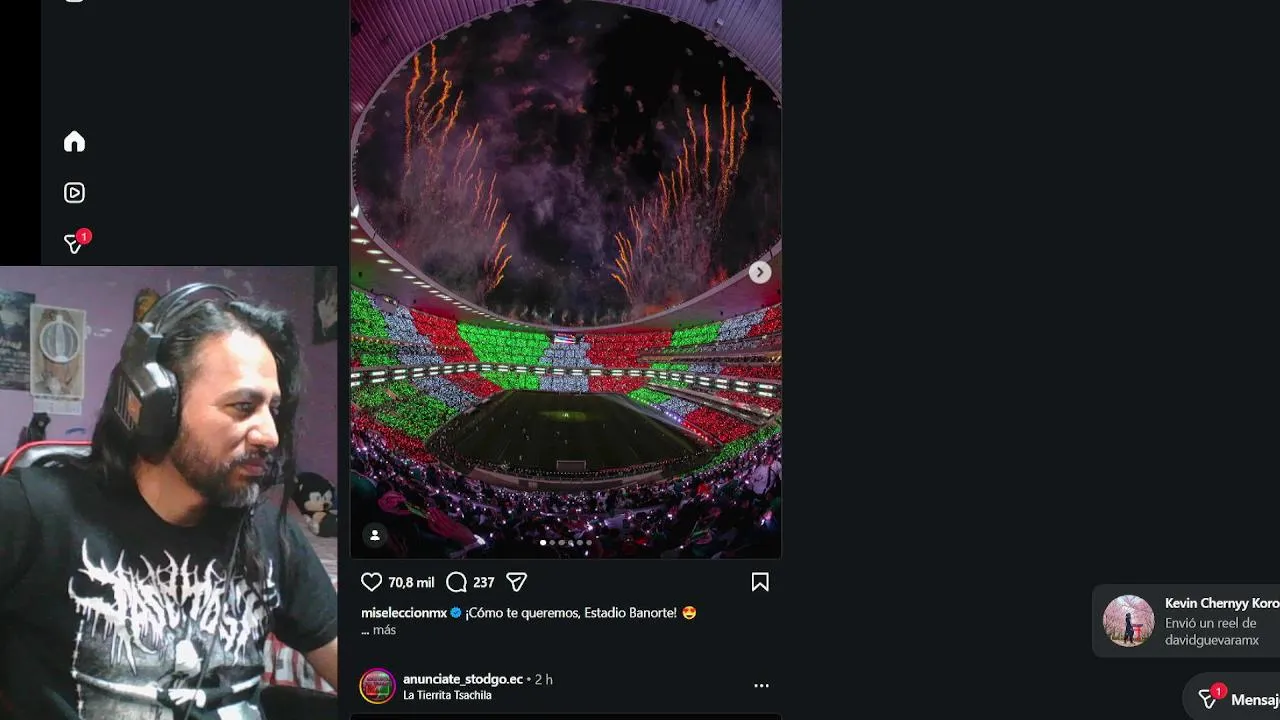The image size is (1280, 720).
Task: Go to the Instagram Home feed
Action: 74,142
